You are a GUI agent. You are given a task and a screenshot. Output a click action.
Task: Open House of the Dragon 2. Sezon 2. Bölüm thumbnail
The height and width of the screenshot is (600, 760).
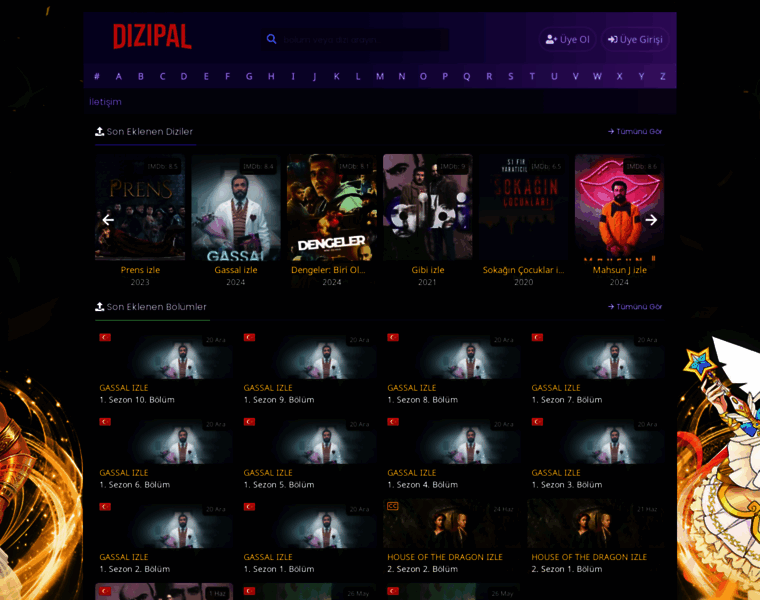(x=452, y=524)
